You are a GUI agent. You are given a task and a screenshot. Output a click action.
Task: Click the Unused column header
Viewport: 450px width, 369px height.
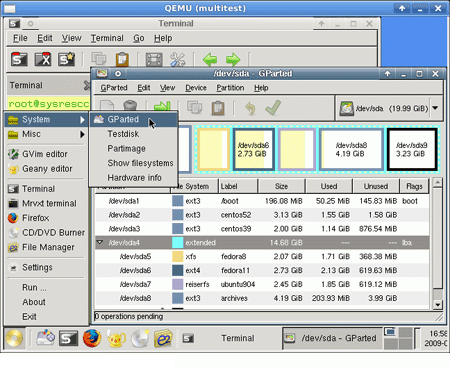tap(376, 186)
